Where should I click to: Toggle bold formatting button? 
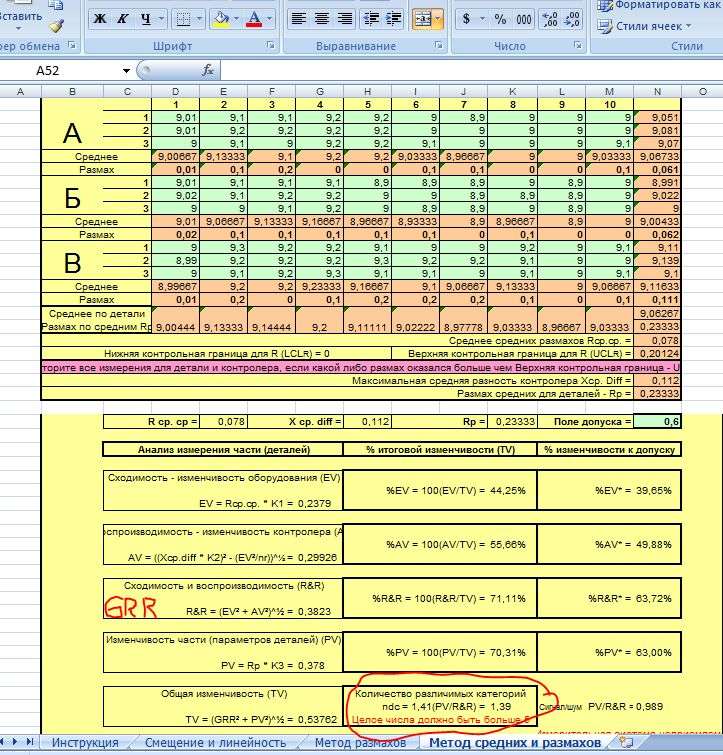tap(99, 19)
